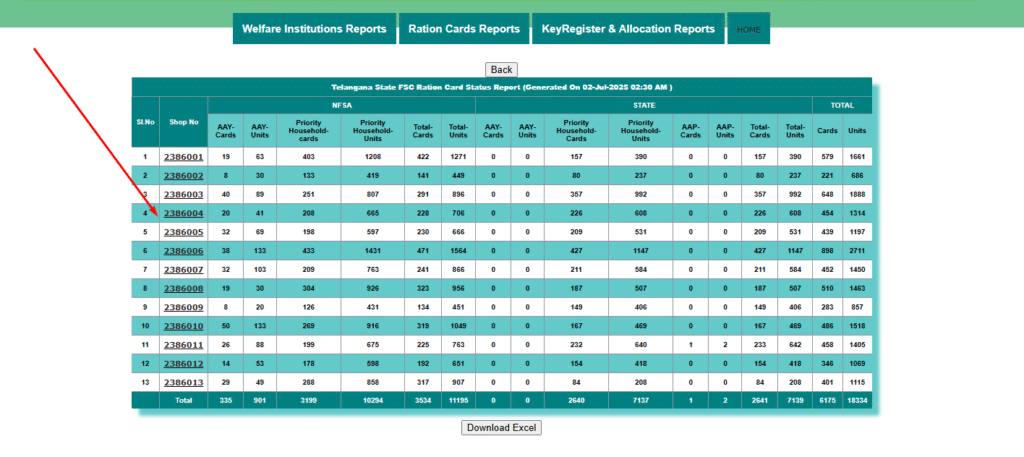The height and width of the screenshot is (457, 1024).
Task: Click the Total label in footer row
Action: (x=183, y=401)
